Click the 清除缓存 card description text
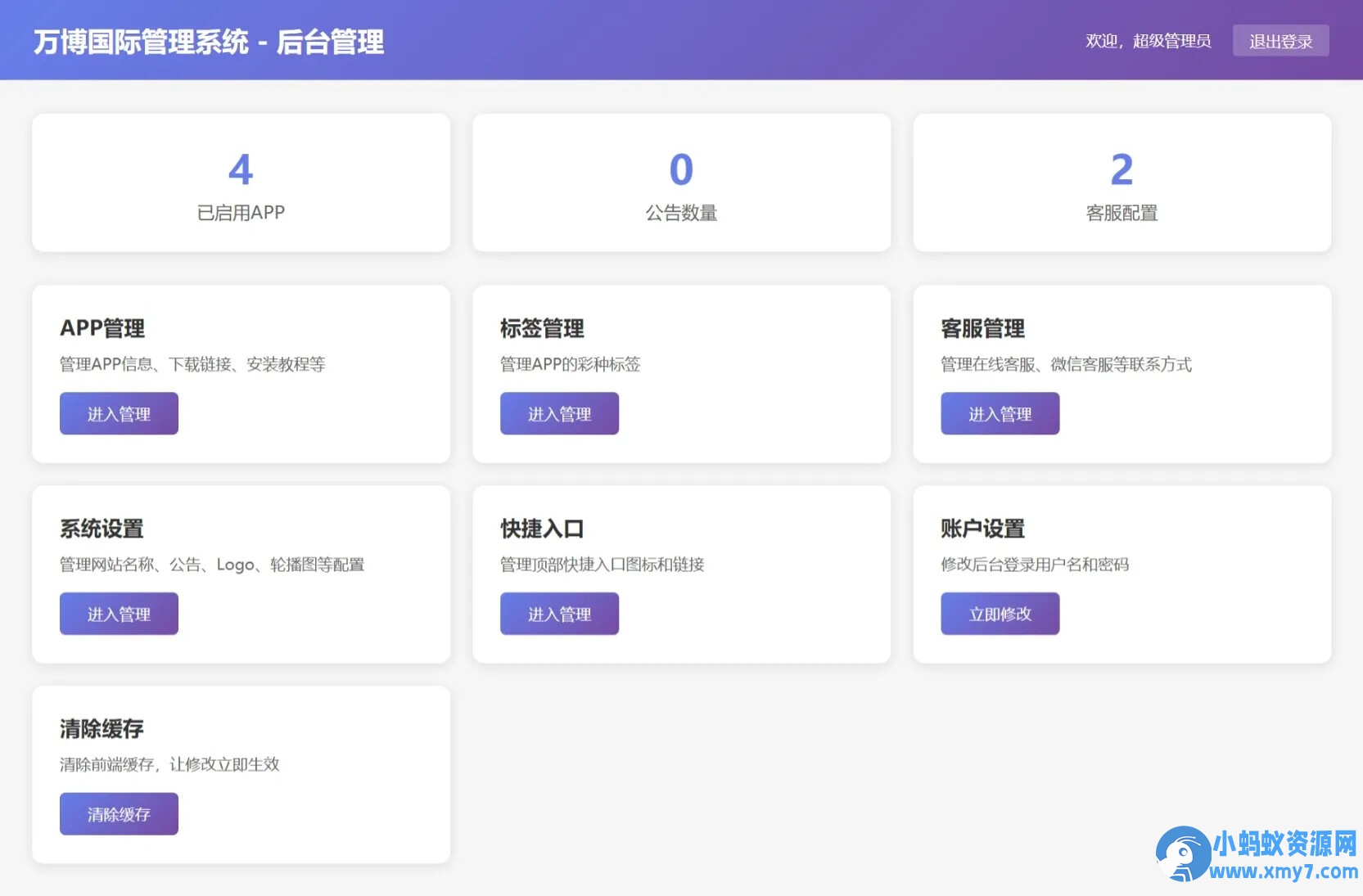The height and width of the screenshot is (896, 1363). point(169,764)
